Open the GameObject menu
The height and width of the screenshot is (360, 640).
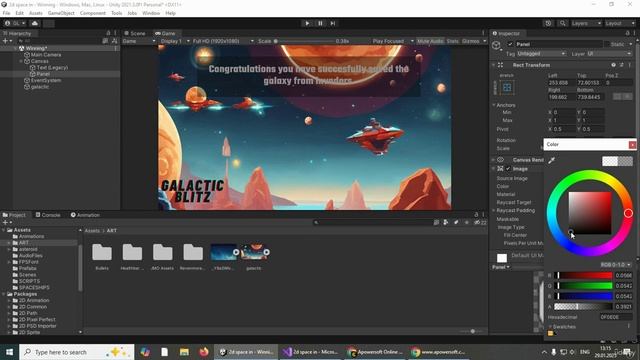(x=61, y=13)
